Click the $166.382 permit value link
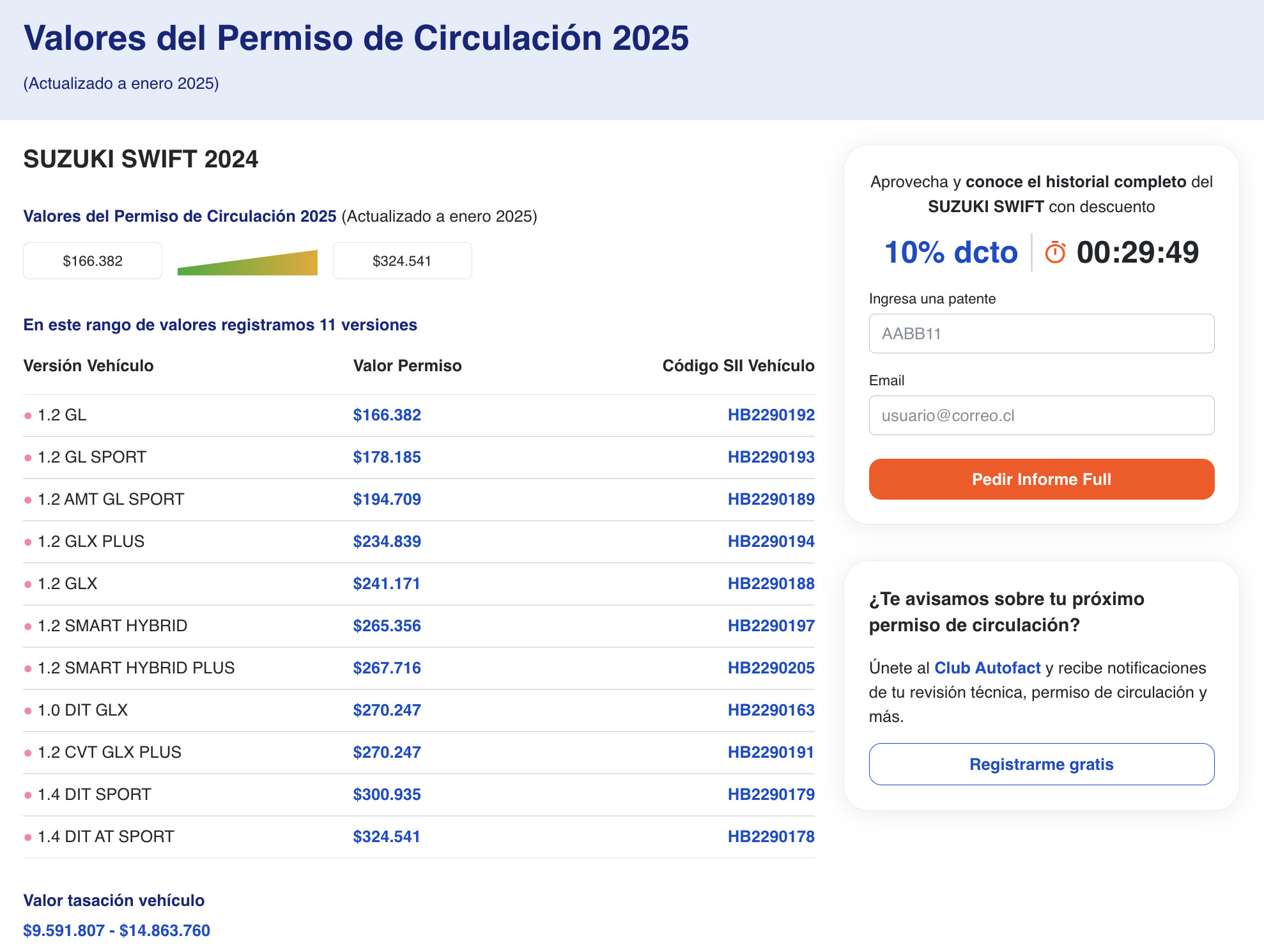1264x952 pixels. tap(387, 415)
